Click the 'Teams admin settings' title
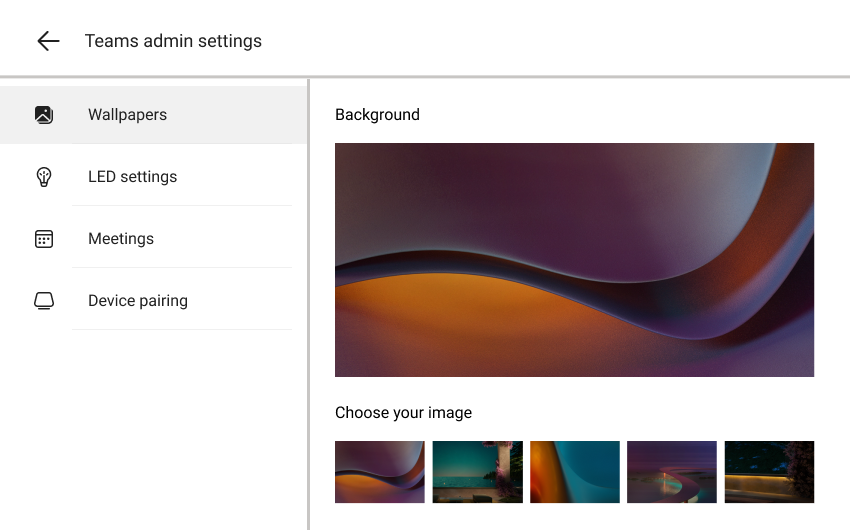Image resolution: width=850 pixels, height=530 pixels. click(x=173, y=41)
